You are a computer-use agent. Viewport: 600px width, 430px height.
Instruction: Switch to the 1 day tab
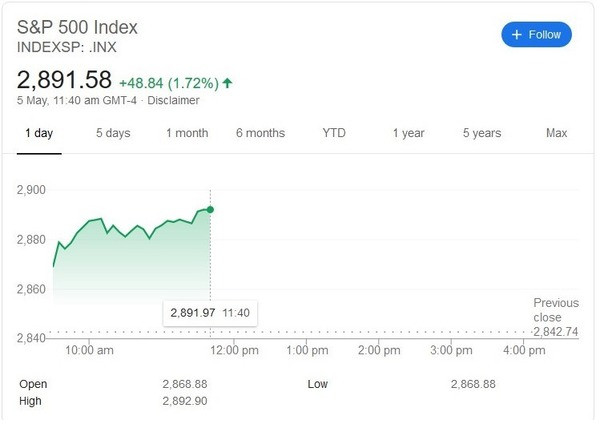coord(39,133)
